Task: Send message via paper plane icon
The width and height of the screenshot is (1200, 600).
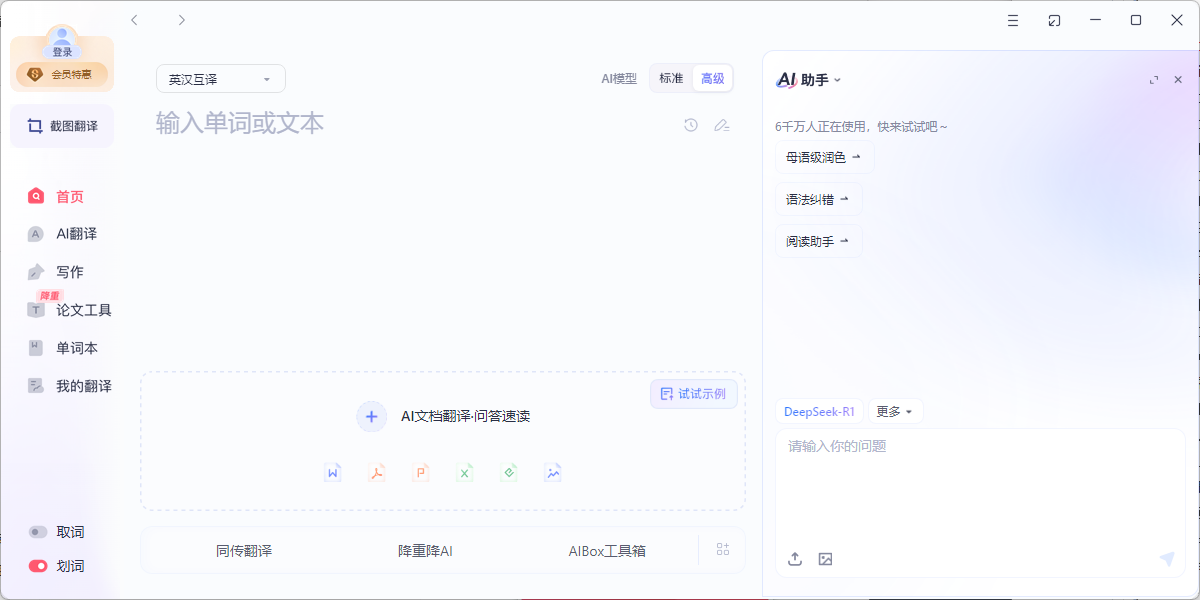Action: pyautogui.click(x=1168, y=559)
